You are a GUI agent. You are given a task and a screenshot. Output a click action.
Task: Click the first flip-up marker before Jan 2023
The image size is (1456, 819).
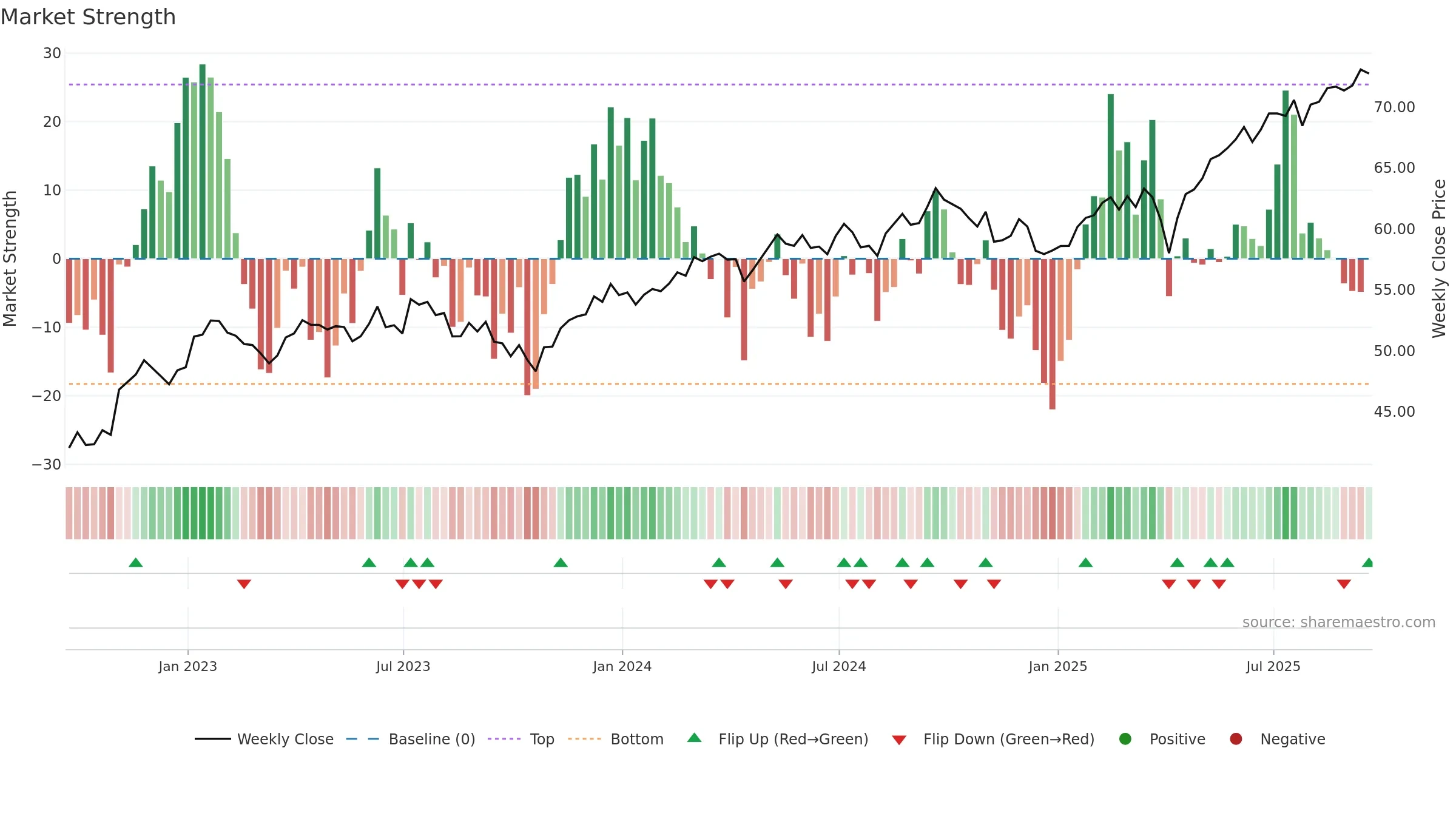[136, 562]
